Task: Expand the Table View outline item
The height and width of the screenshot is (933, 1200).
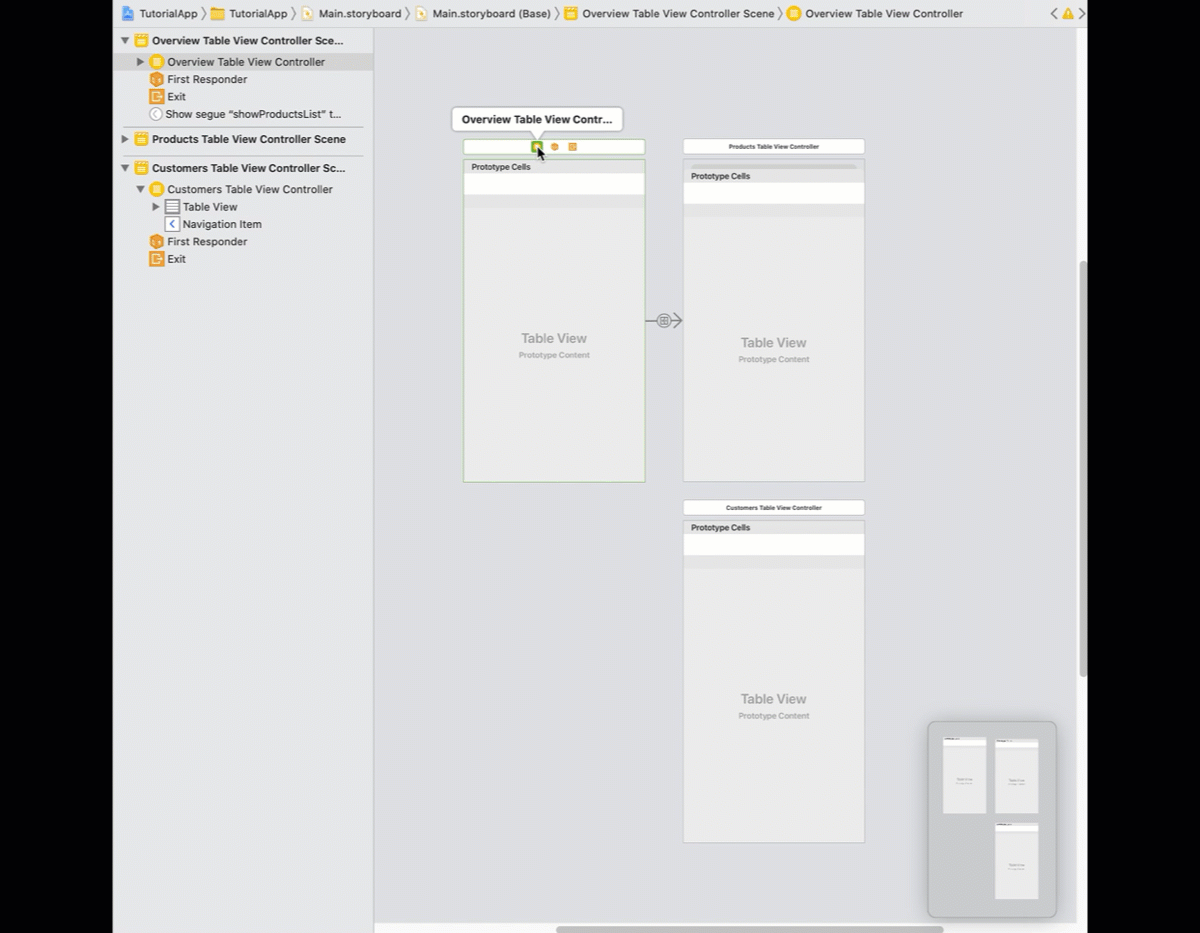Action: [156, 207]
